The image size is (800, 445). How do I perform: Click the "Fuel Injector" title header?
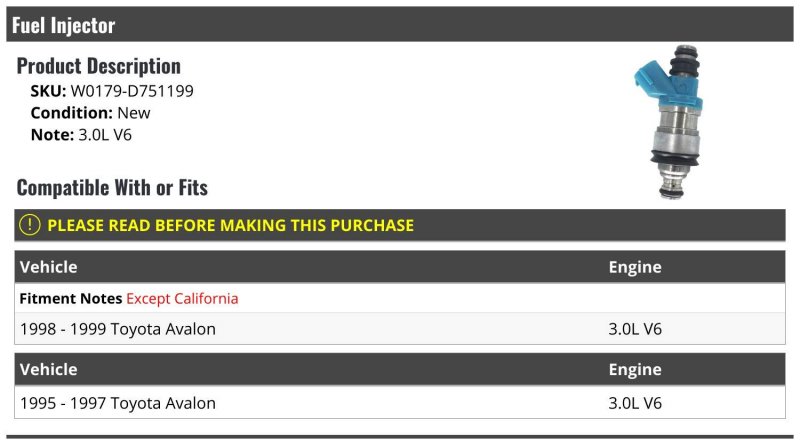(64, 26)
